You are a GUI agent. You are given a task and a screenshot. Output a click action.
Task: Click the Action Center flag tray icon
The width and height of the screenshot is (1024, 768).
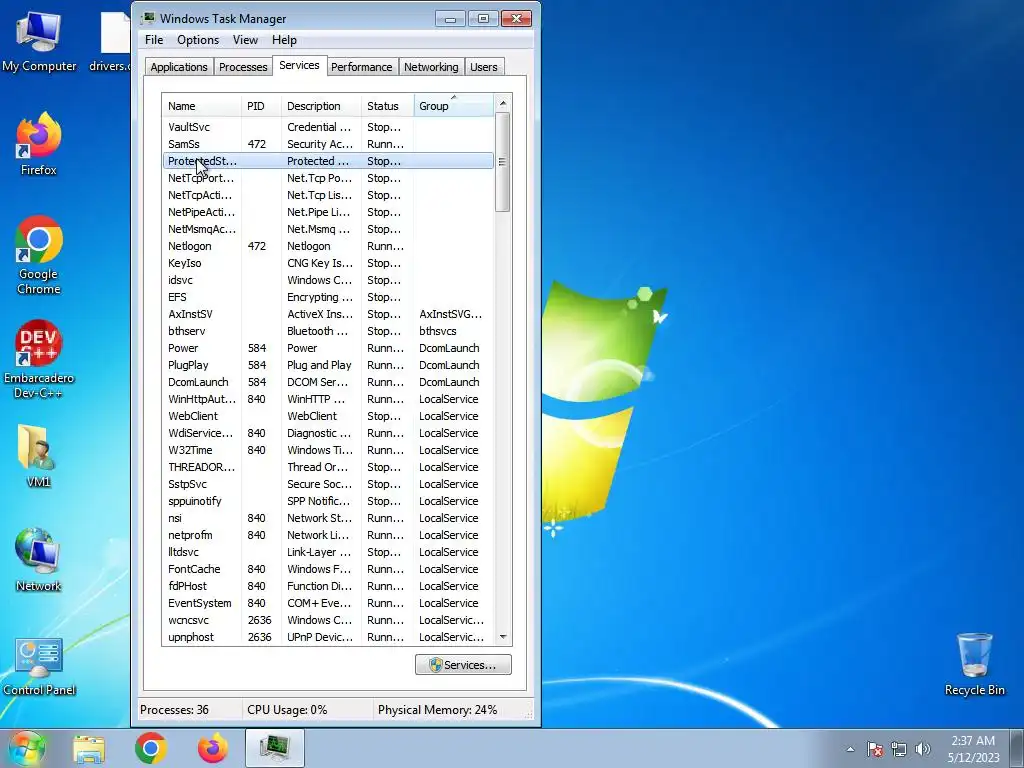pyautogui.click(x=875, y=749)
